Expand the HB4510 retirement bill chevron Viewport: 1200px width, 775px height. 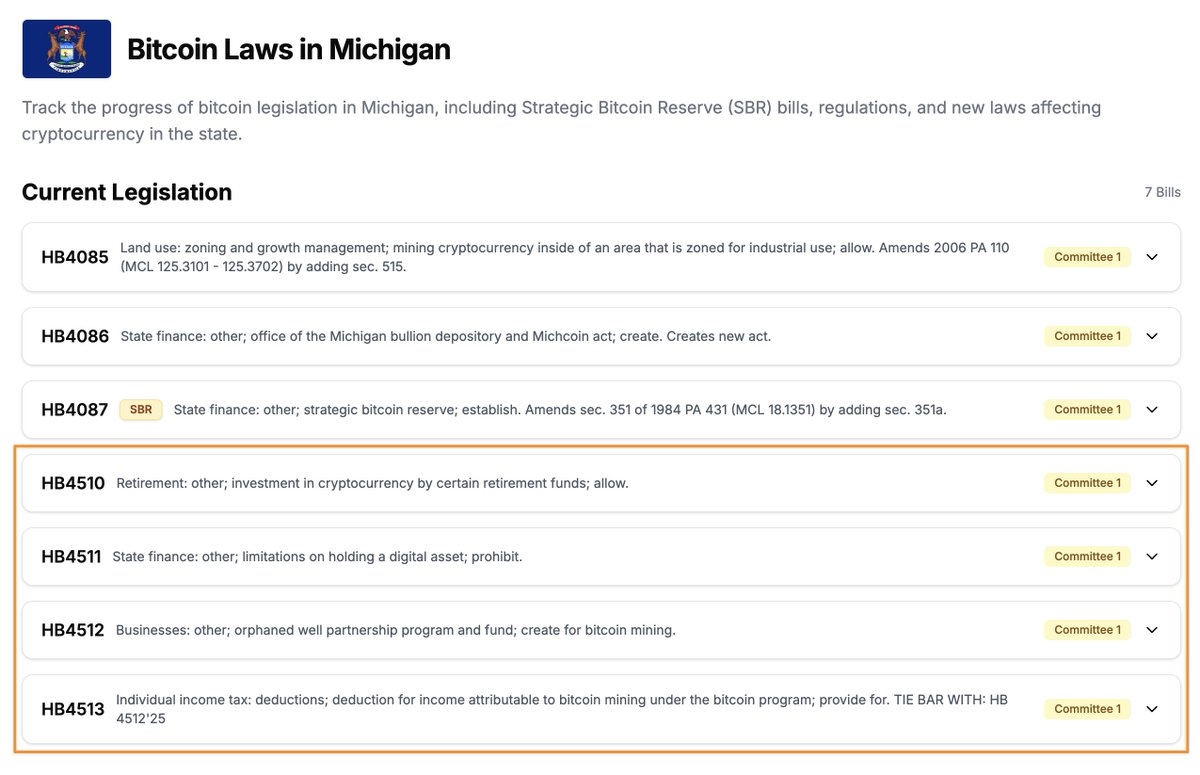pyautogui.click(x=1152, y=483)
